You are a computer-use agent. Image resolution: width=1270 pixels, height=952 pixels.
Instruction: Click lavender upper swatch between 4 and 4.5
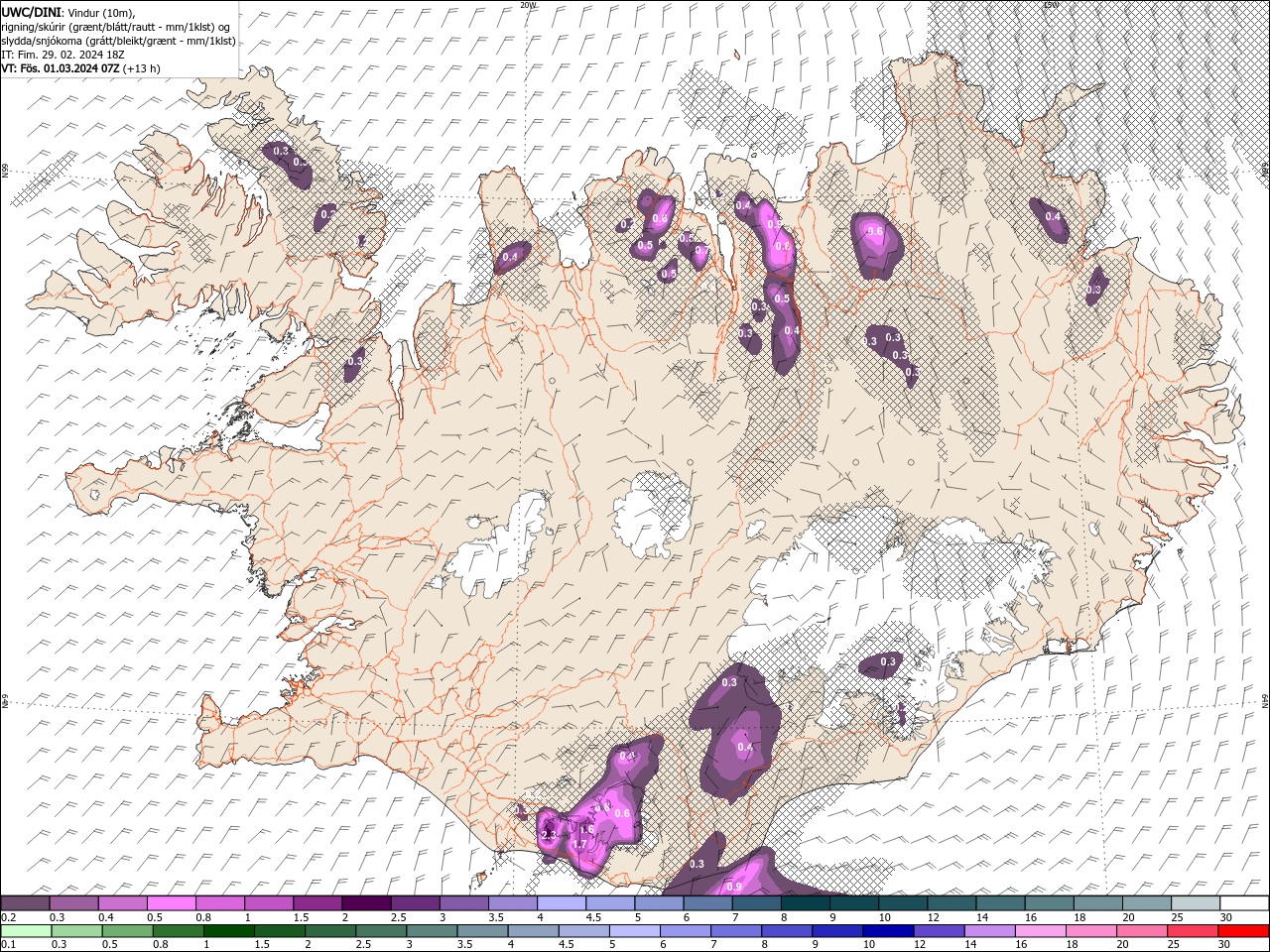point(561,903)
